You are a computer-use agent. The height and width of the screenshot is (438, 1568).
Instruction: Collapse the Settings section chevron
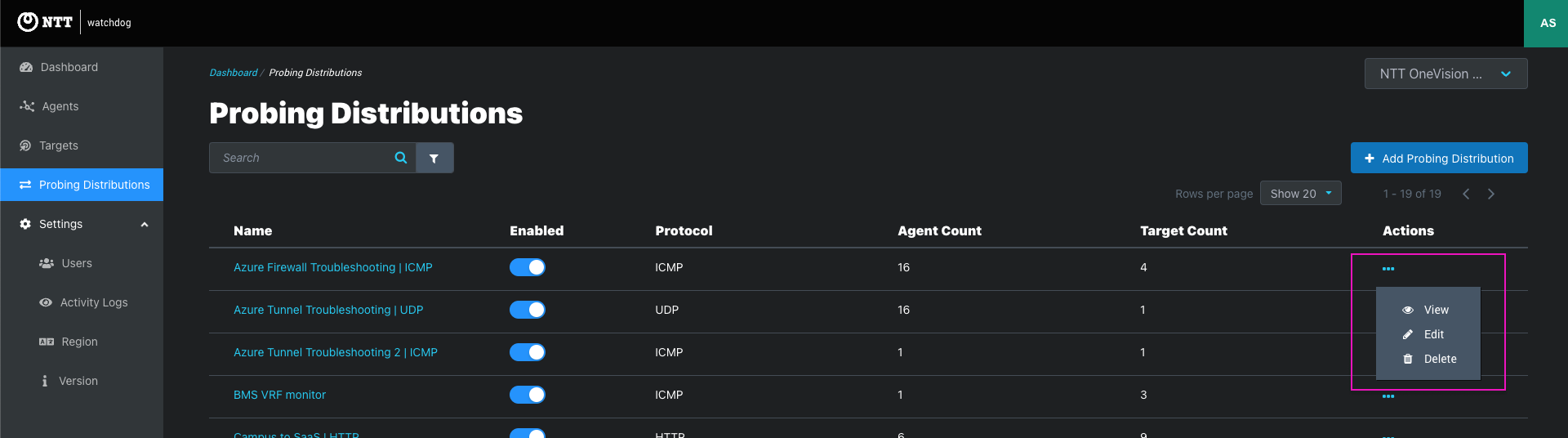(x=145, y=225)
